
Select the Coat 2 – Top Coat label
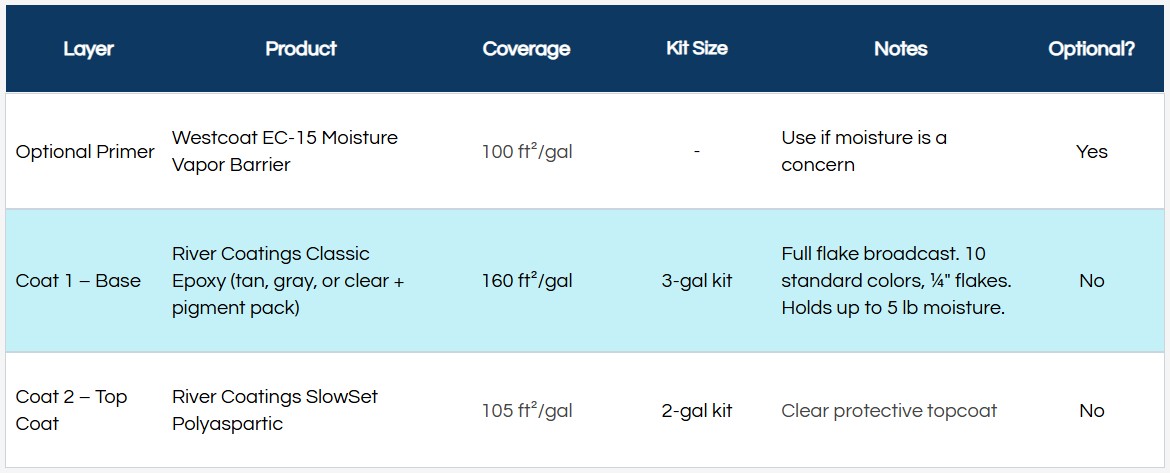[x=72, y=410]
